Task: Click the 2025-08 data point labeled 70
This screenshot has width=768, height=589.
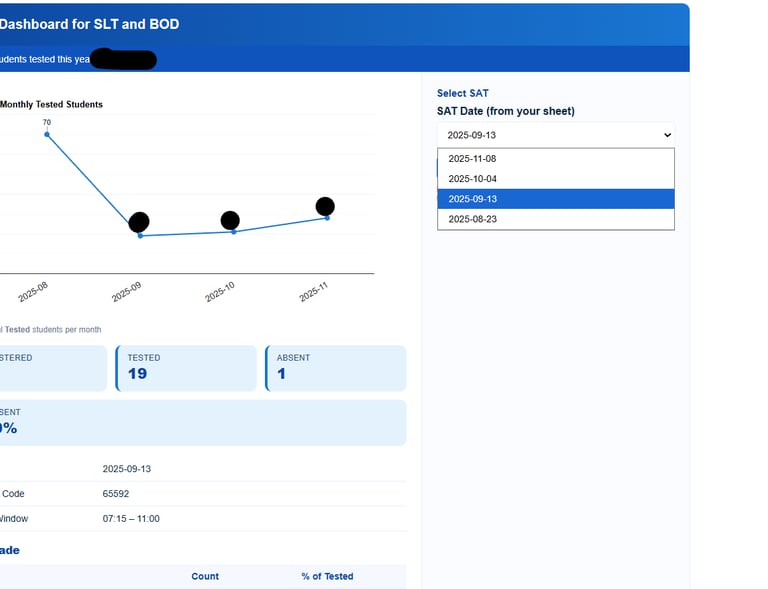Action: click(x=47, y=134)
